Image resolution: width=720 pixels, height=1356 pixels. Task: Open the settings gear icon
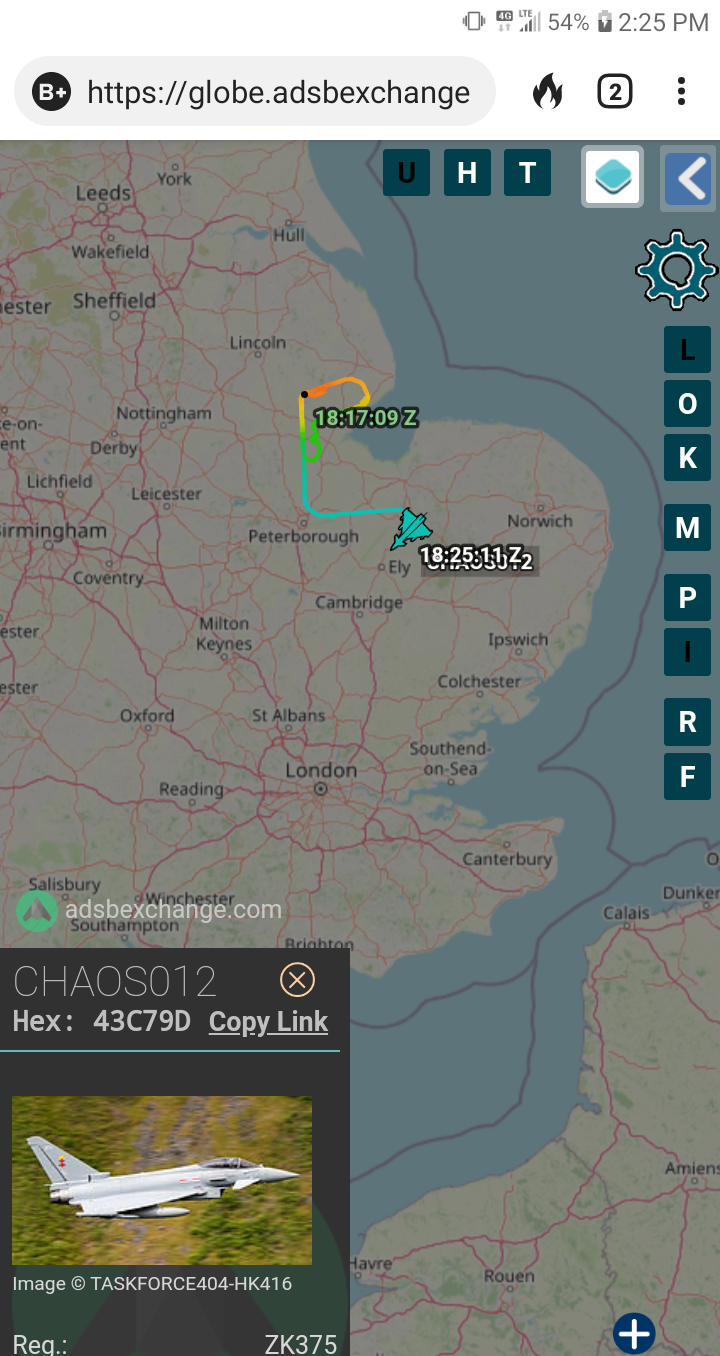click(677, 269)
